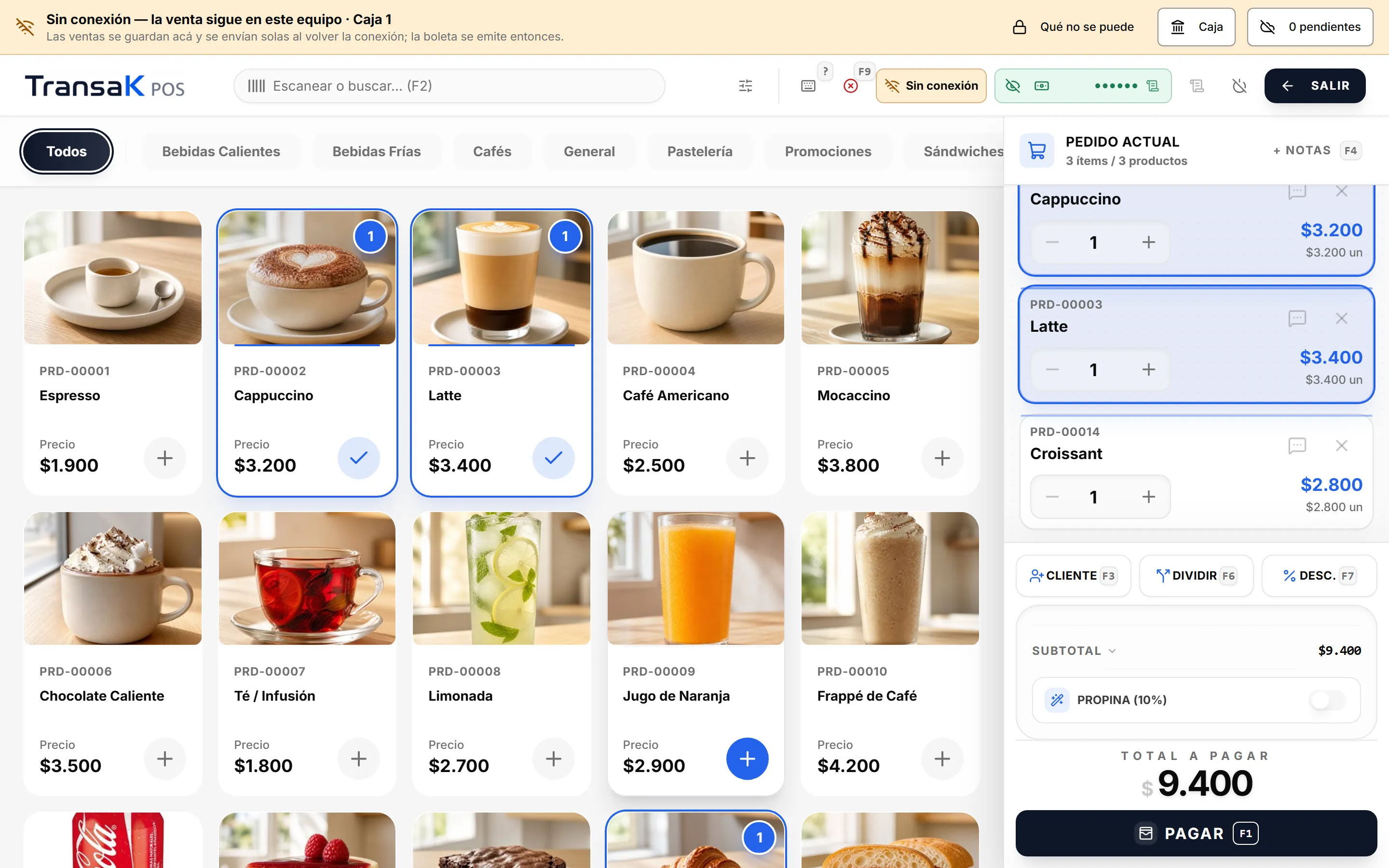The image size is (1389, 868).
Task: Toggle the crossed-eye icon to reveal cash amount
Action: pyautogui.click(x=1013, y=86)
